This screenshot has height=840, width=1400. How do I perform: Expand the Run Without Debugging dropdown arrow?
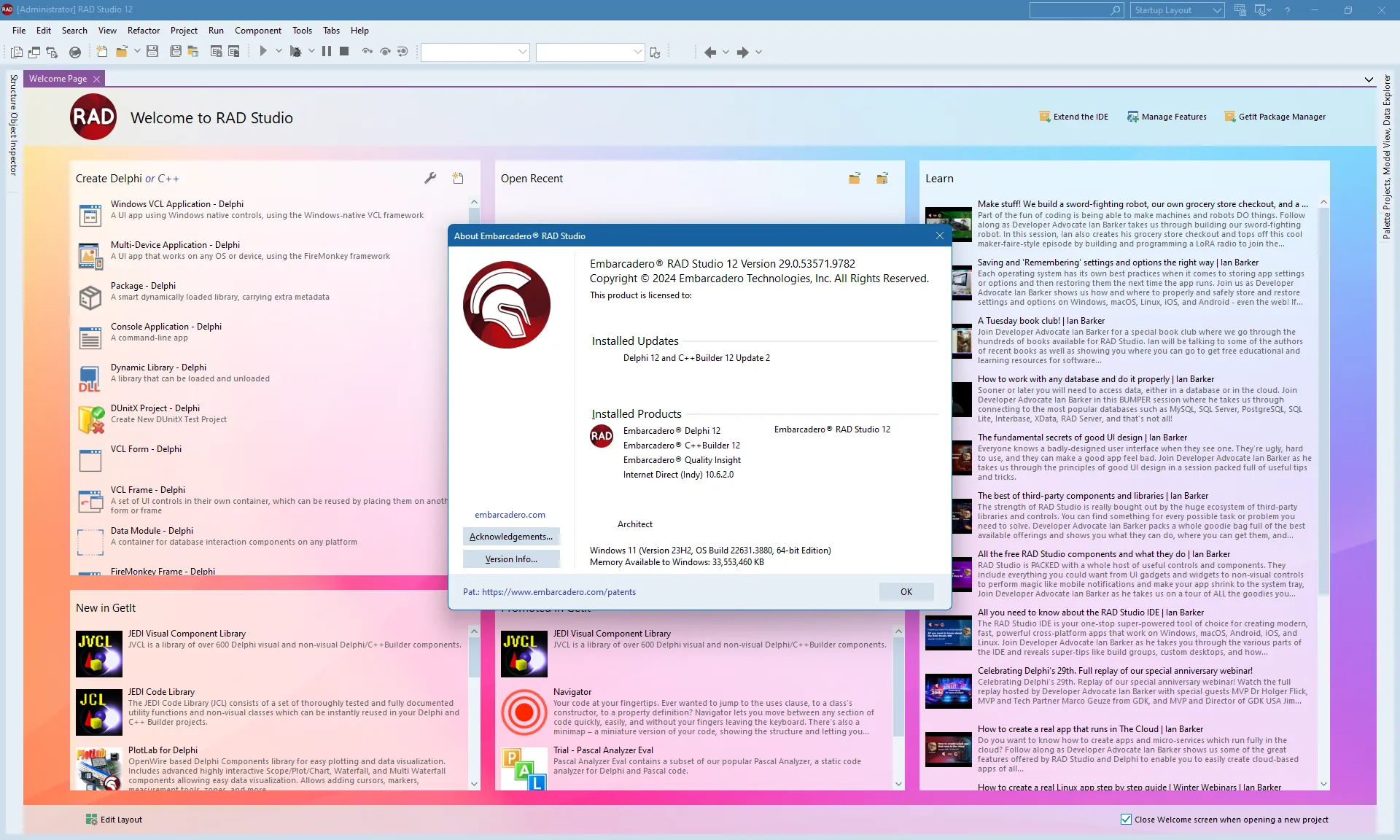coord(311,52)
